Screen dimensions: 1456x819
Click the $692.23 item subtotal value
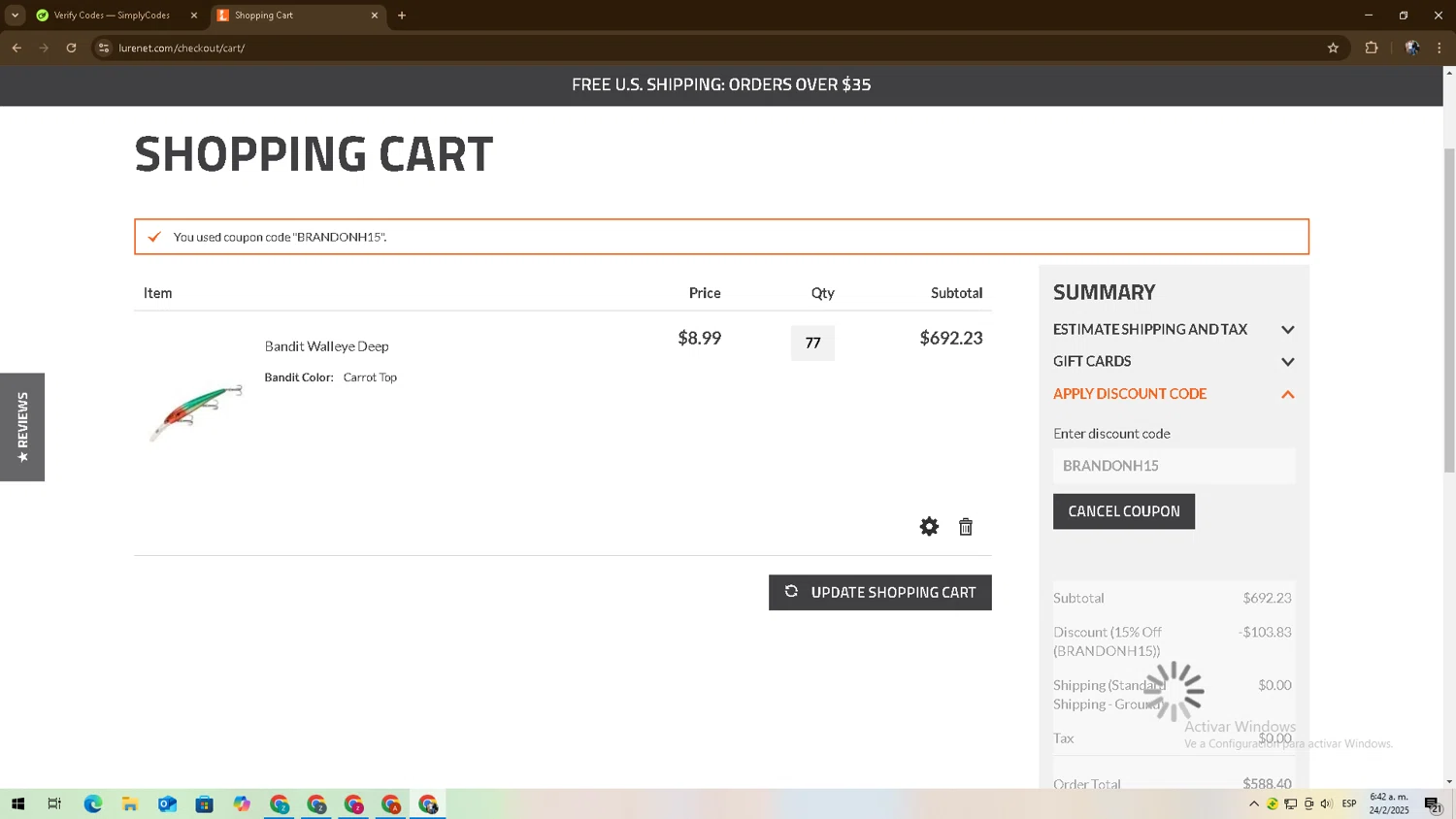click(x=951, y=338)
